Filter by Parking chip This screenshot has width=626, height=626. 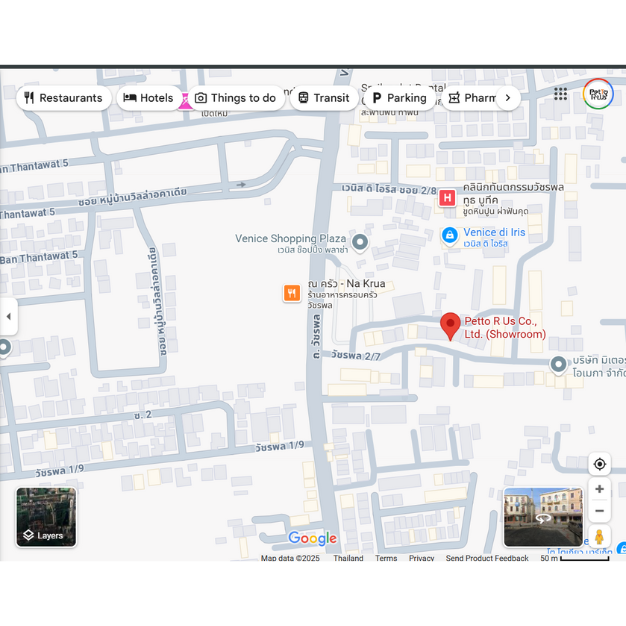click(398, 98)
